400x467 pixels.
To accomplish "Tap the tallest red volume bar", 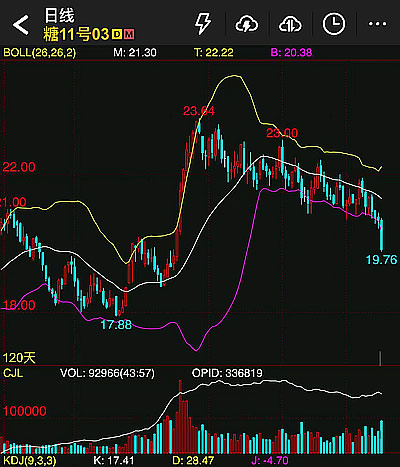I will [180, 417].
